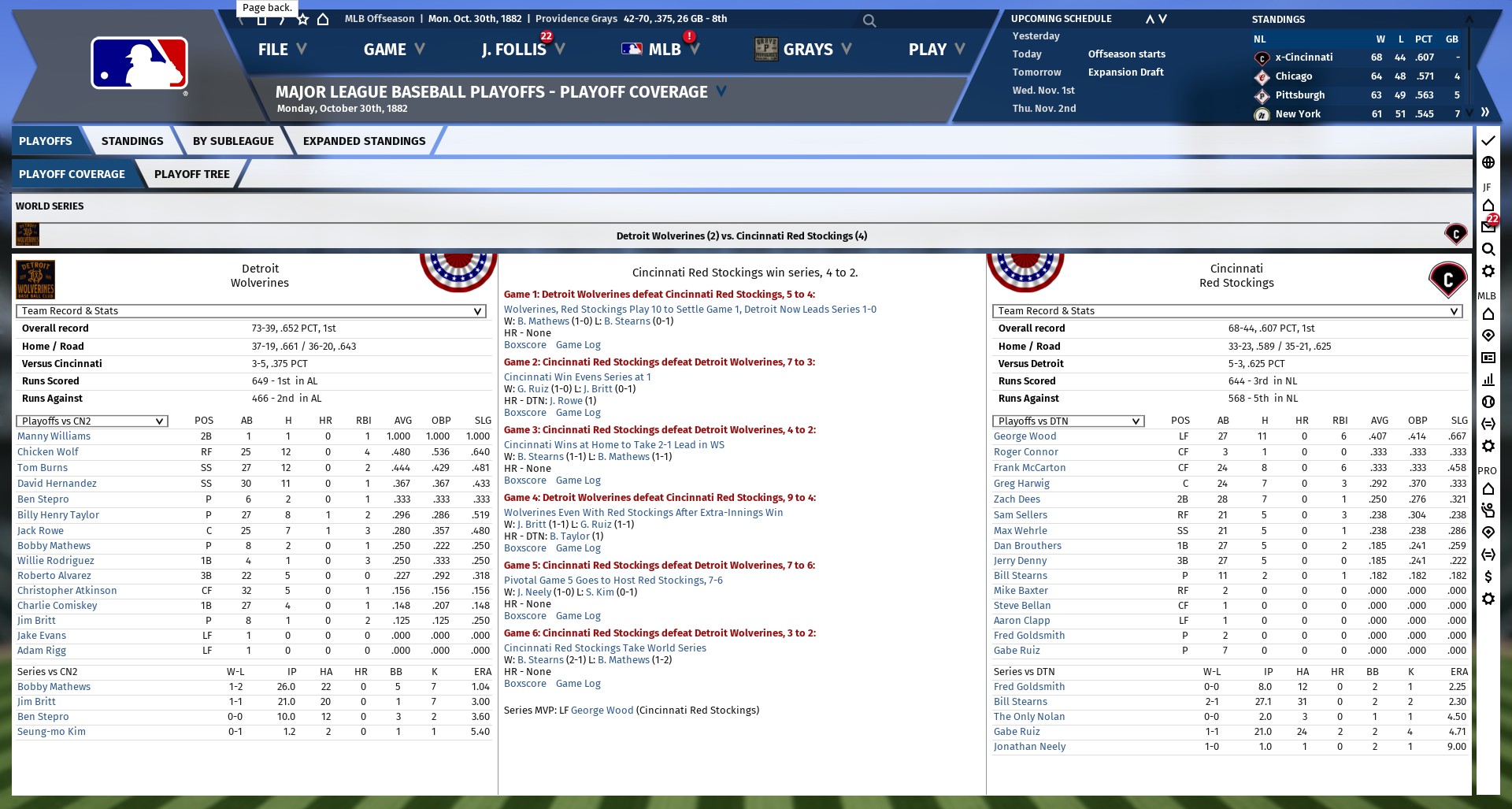Open the Game 1 Boxscore link

click(525, 345)
